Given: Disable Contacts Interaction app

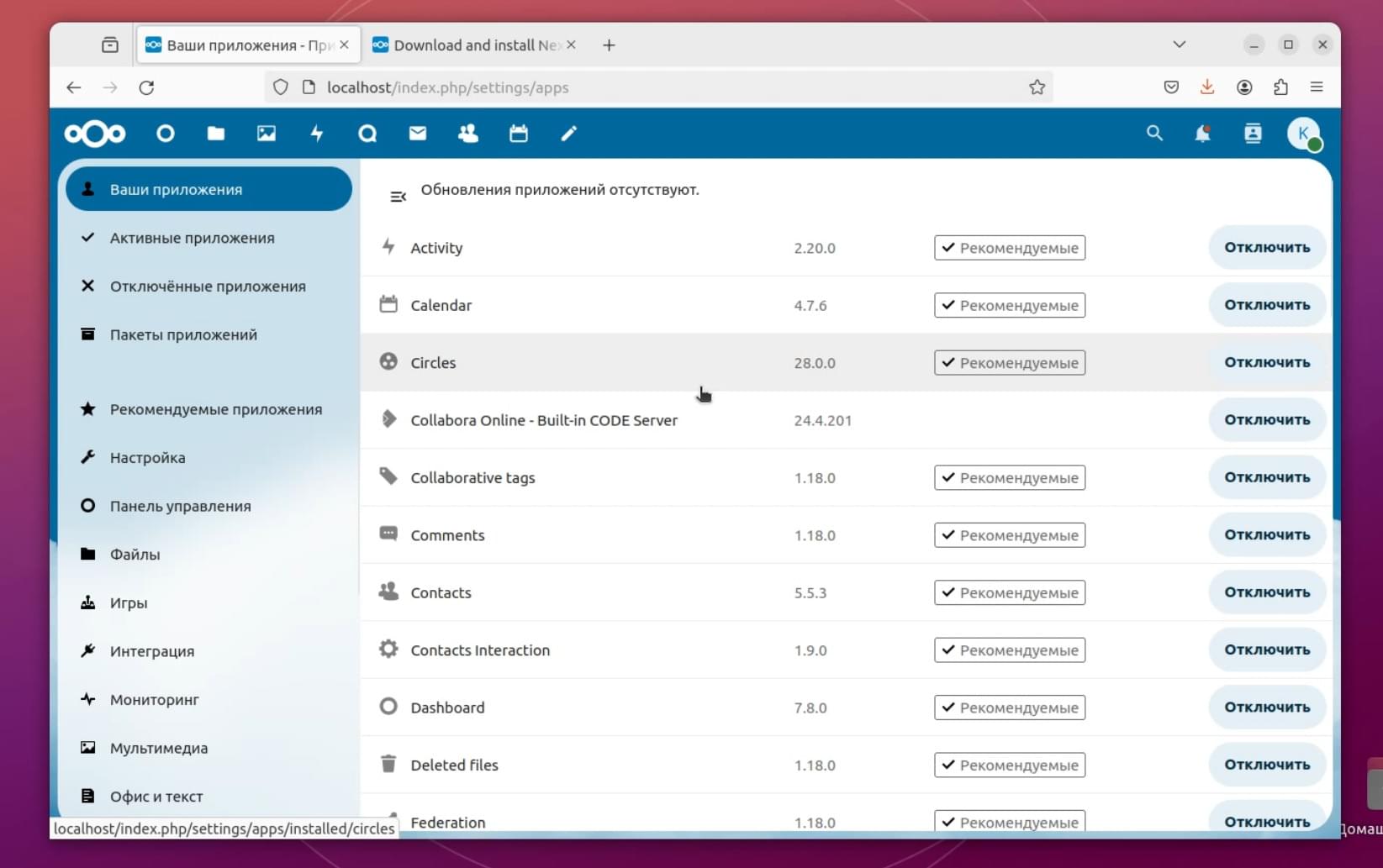Looking at the screenshot, I should click(1267, 650).
